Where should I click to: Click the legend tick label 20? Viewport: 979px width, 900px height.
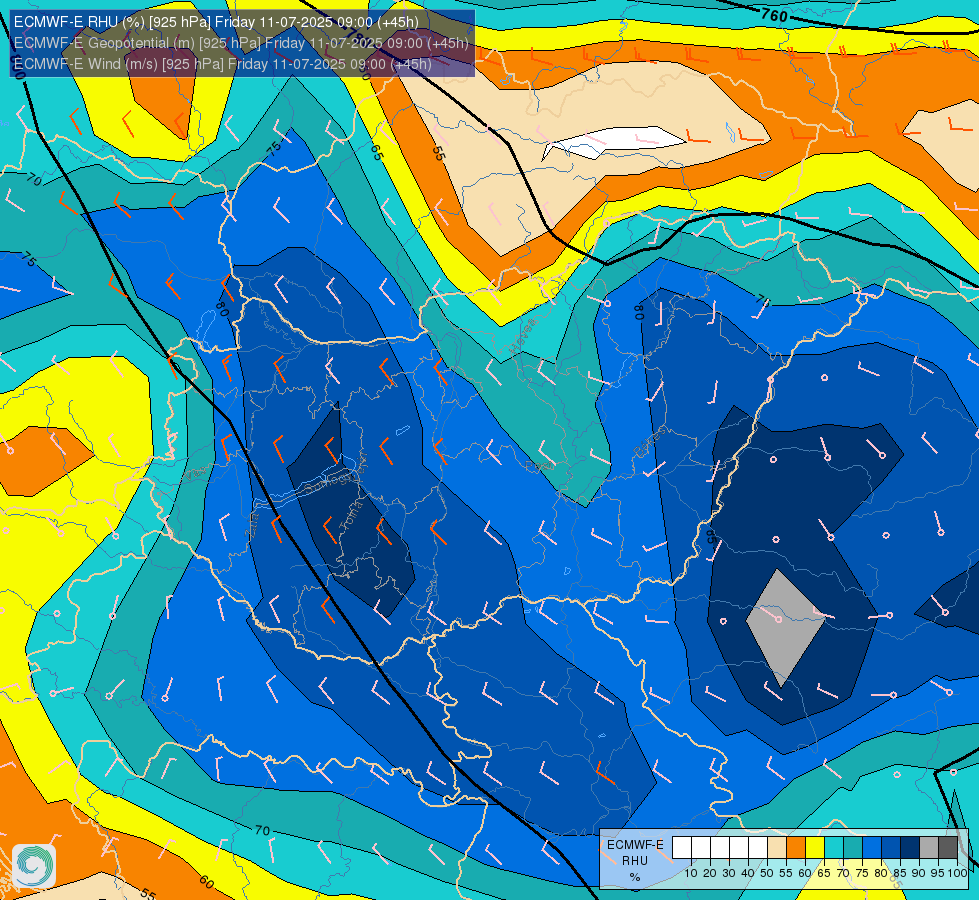710,873
